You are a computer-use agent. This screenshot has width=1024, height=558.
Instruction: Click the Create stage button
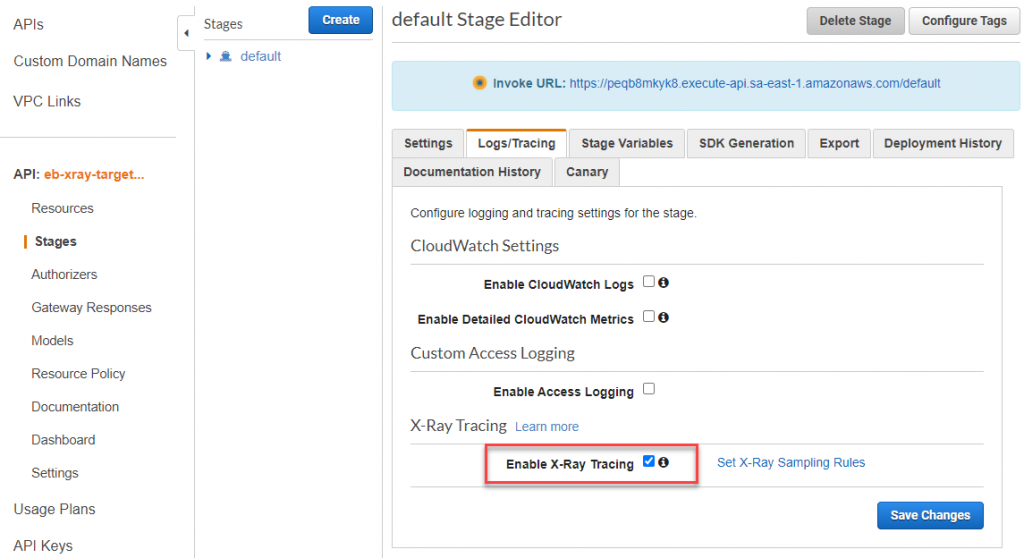pyautogui.click(x=340, y=20)
